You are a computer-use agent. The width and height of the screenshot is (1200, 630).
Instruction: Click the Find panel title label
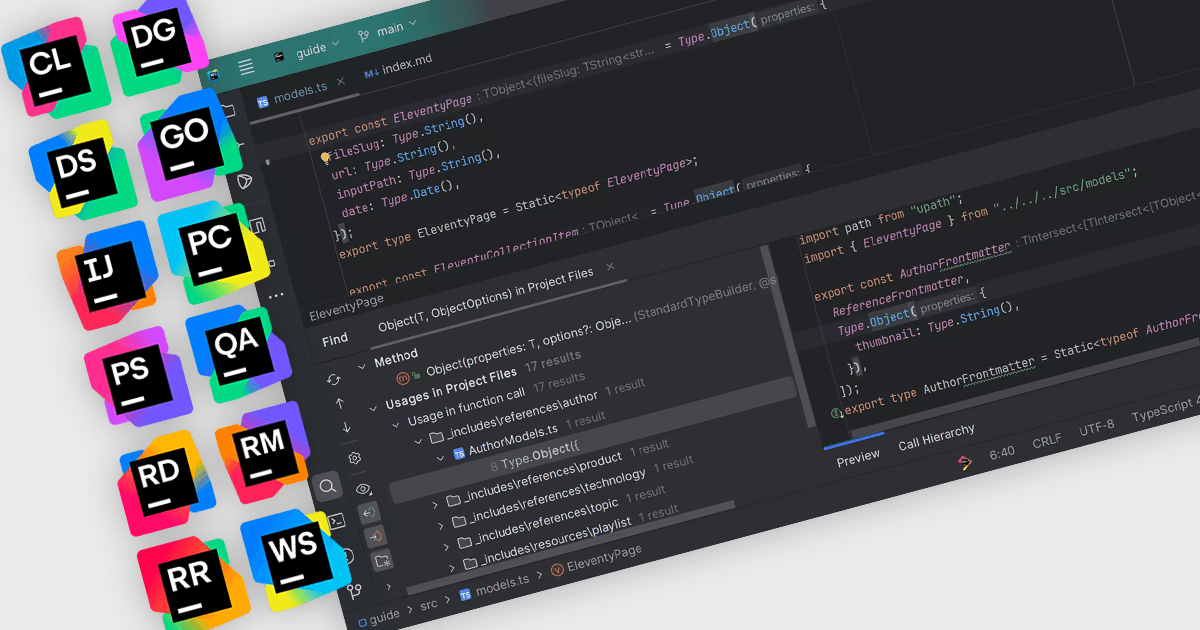[x=335, y=339]
